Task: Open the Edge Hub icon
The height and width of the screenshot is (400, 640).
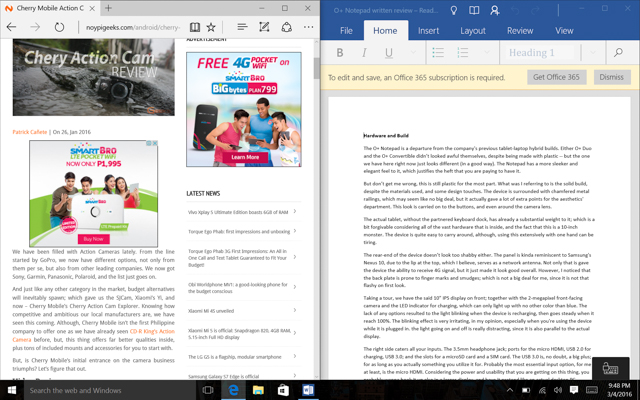Action: 242,28
